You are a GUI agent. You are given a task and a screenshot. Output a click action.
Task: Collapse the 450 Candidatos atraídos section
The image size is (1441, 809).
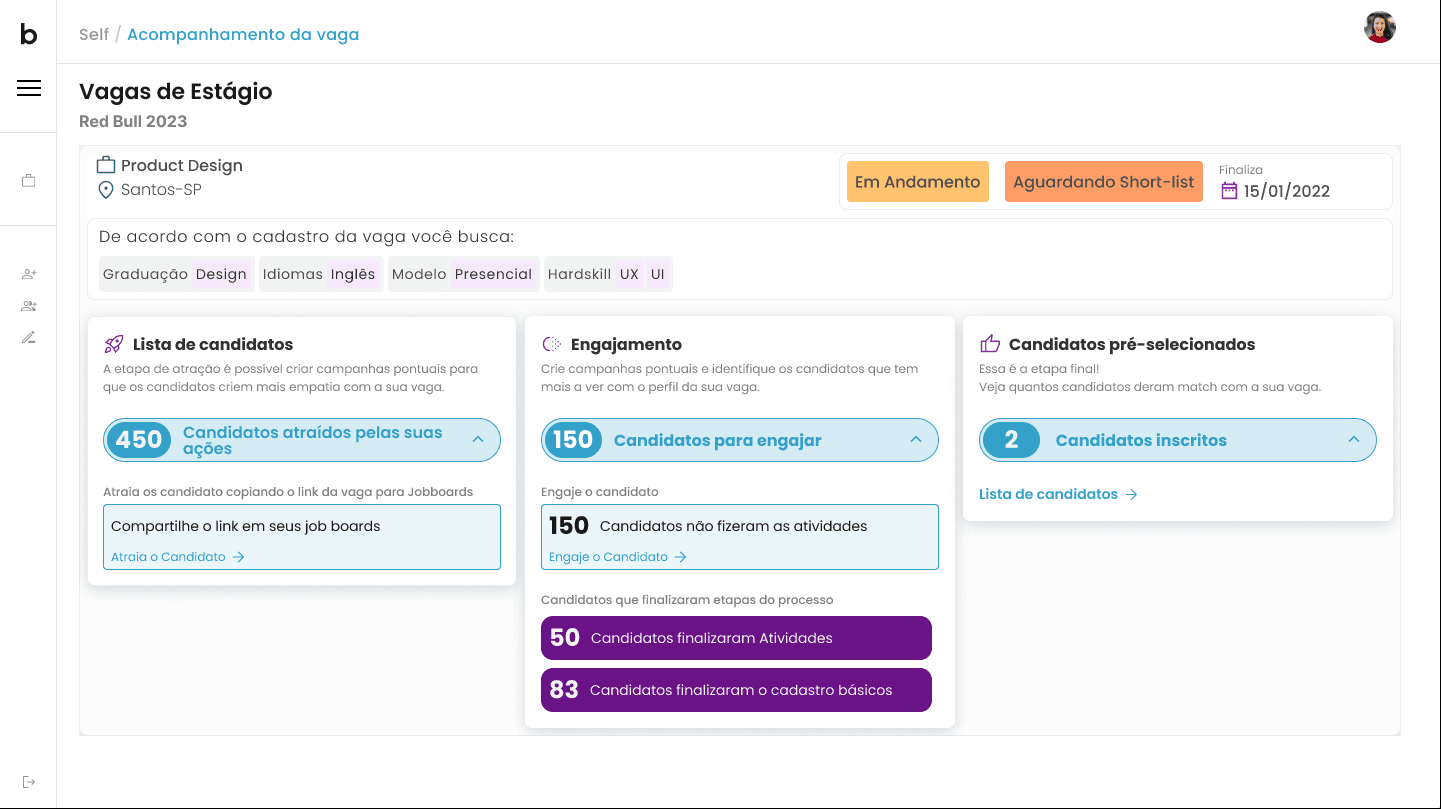coord(478,440)
